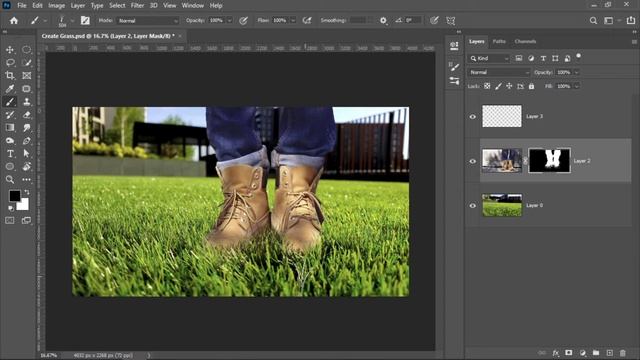Switch to the Channels tab
This screenshot has width=640, height=360.
(525, 41)
